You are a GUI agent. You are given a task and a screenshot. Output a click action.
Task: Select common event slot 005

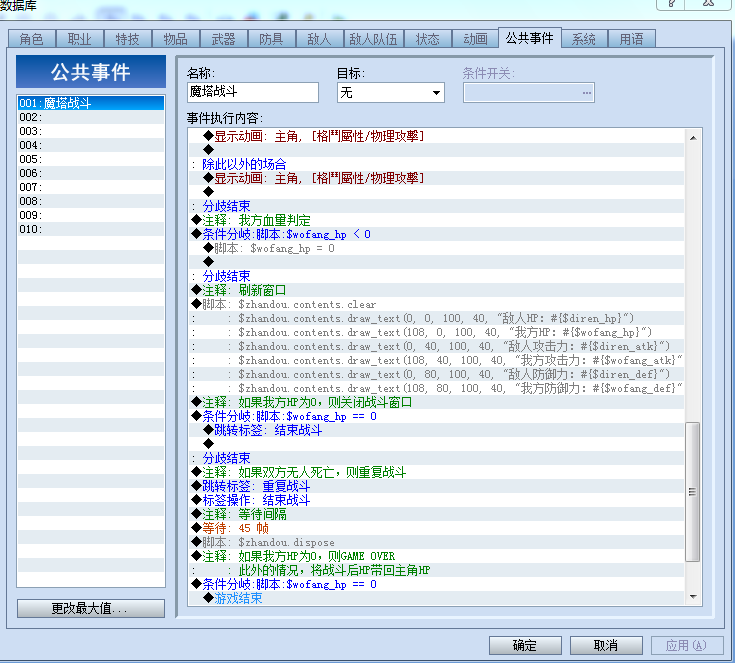pyautogui.click(x=91, y=159)
